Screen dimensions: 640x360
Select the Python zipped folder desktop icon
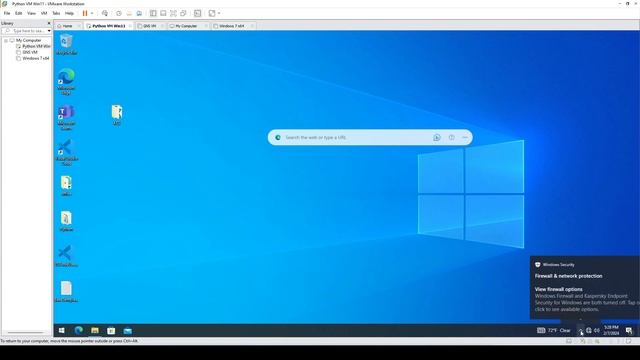click(67, 222)
